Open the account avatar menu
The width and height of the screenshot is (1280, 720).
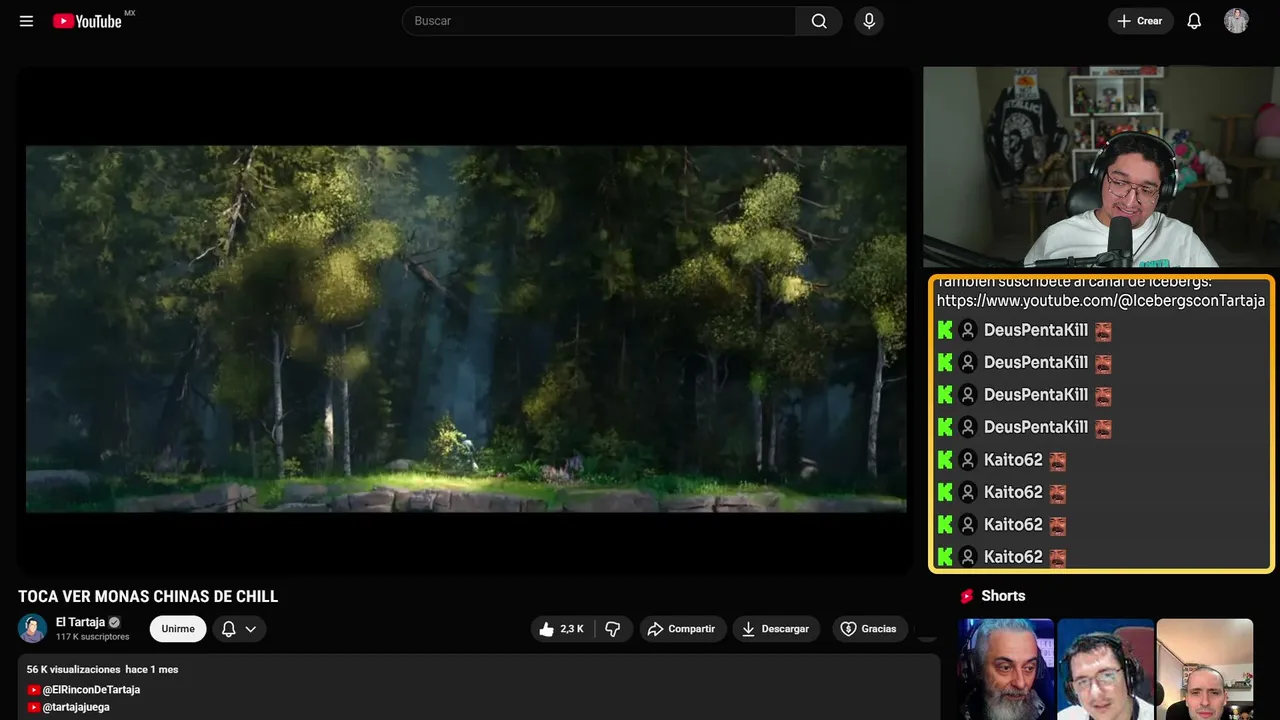coord(1236,21)
